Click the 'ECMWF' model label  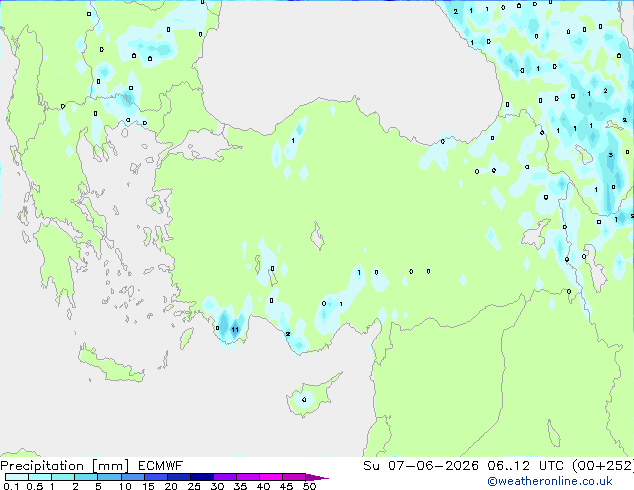[x=161, y=466]
